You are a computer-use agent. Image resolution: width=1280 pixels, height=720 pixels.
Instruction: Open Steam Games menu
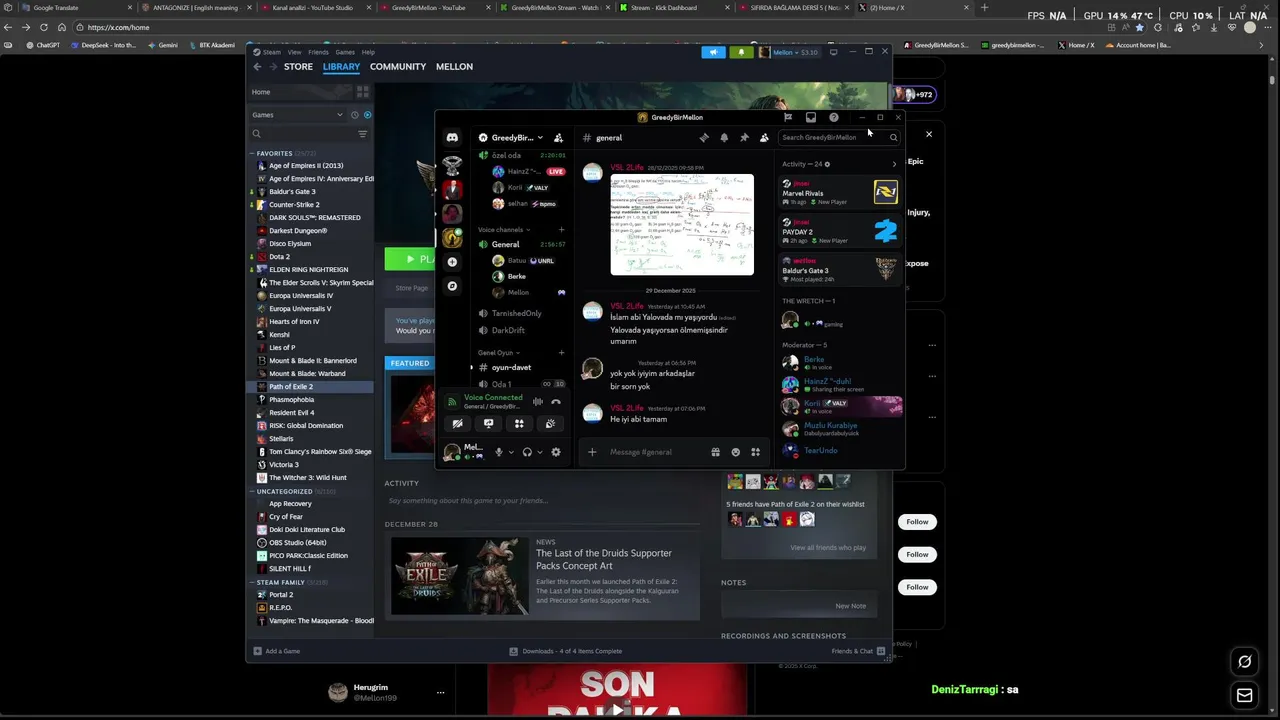[345, 52]
